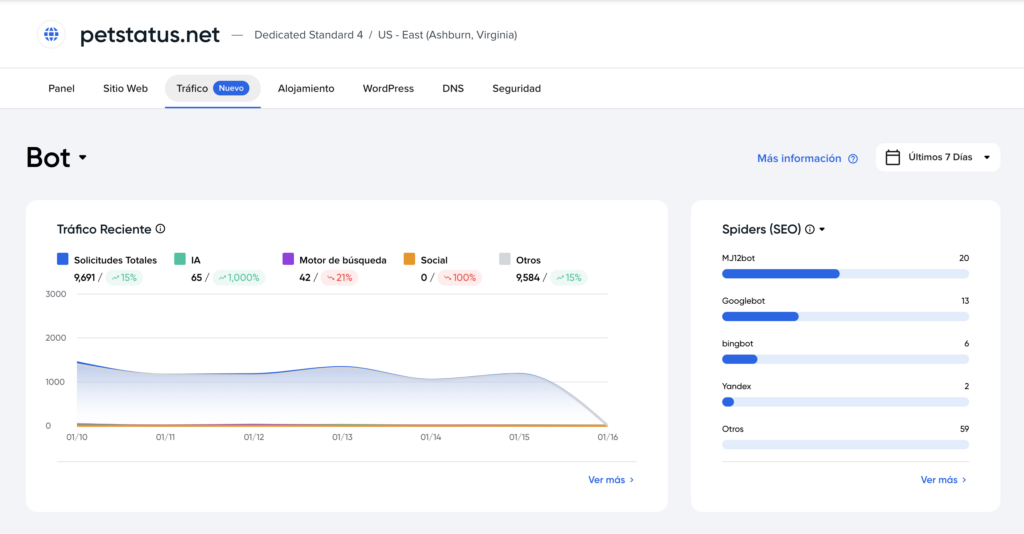Switch to the Alojamiento tab
This screenshot has width=1024, height=534.
pos(306,88)
